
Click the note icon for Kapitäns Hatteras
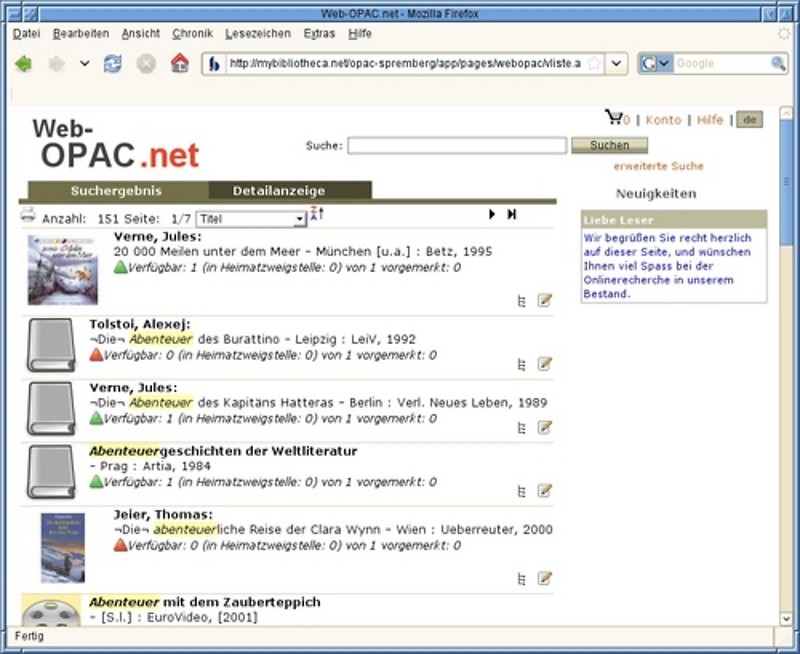(x=545, y=427)
